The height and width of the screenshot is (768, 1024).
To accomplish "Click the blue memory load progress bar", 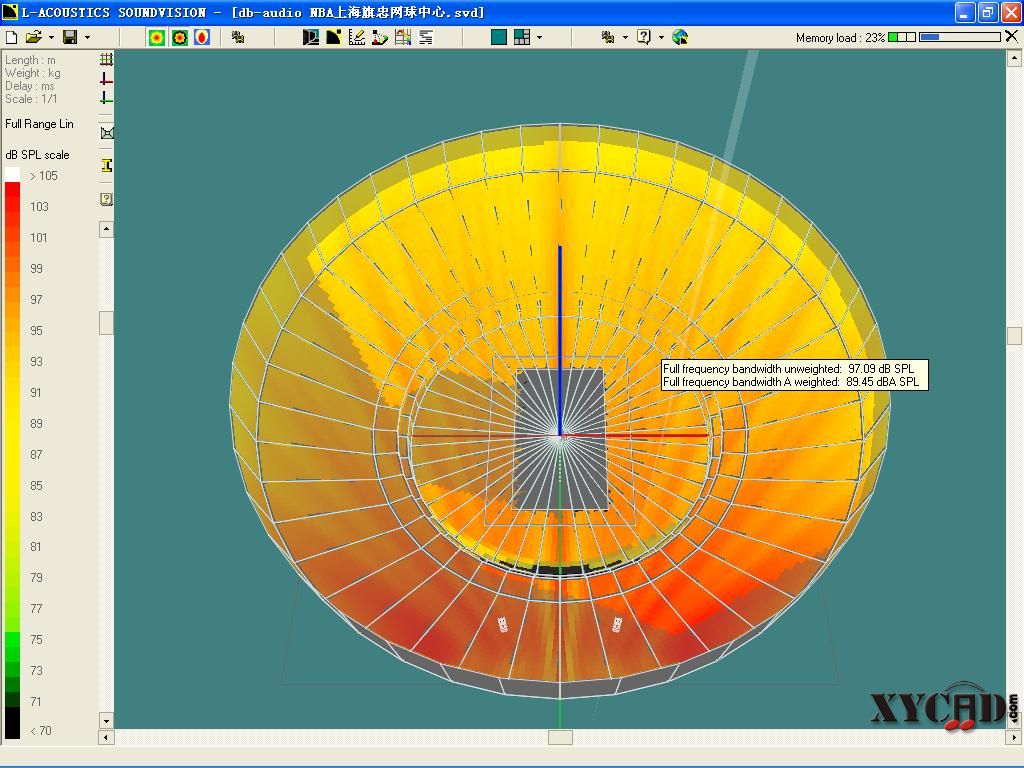I will [960, 37].
